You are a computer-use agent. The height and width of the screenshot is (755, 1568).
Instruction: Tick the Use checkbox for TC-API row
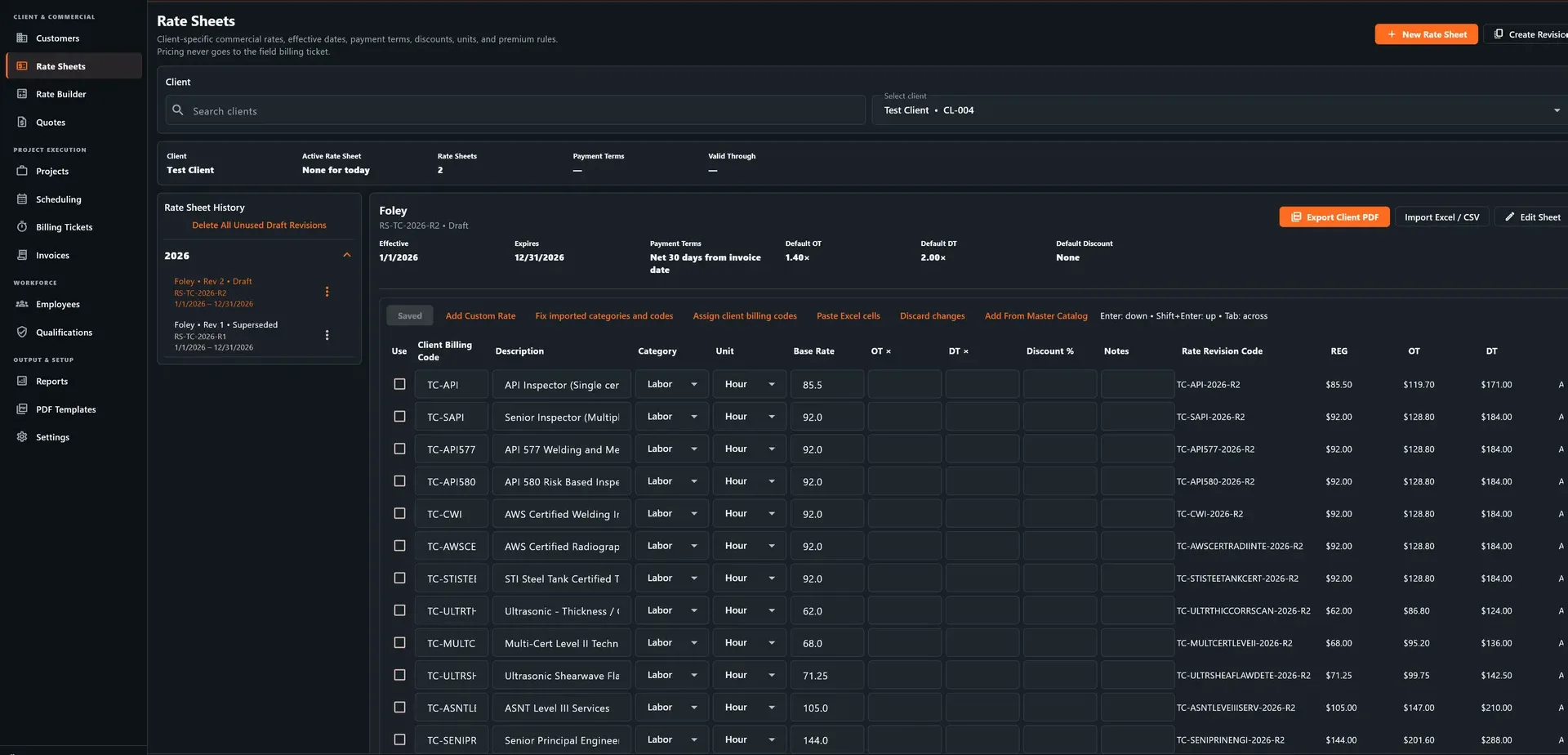point(399,384)
